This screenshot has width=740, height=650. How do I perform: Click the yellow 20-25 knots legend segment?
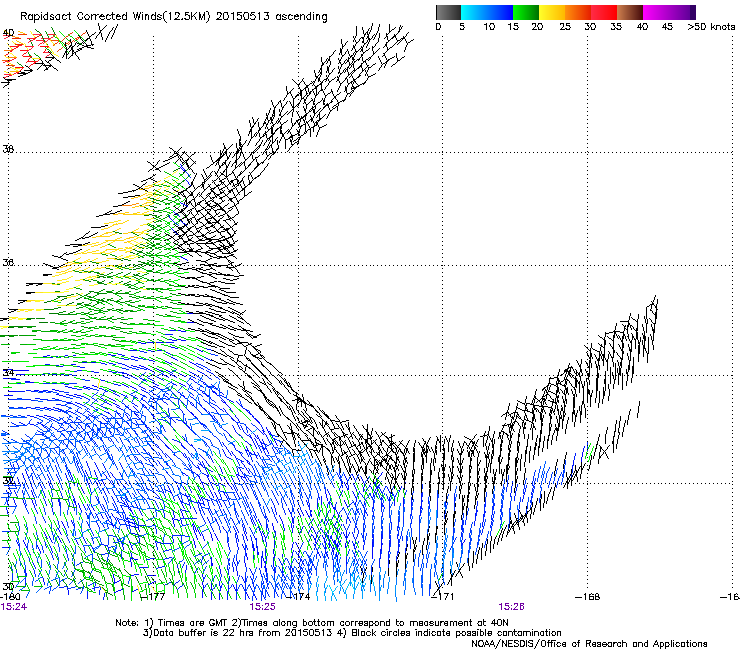pyautogui.click(x=552, y=12)
